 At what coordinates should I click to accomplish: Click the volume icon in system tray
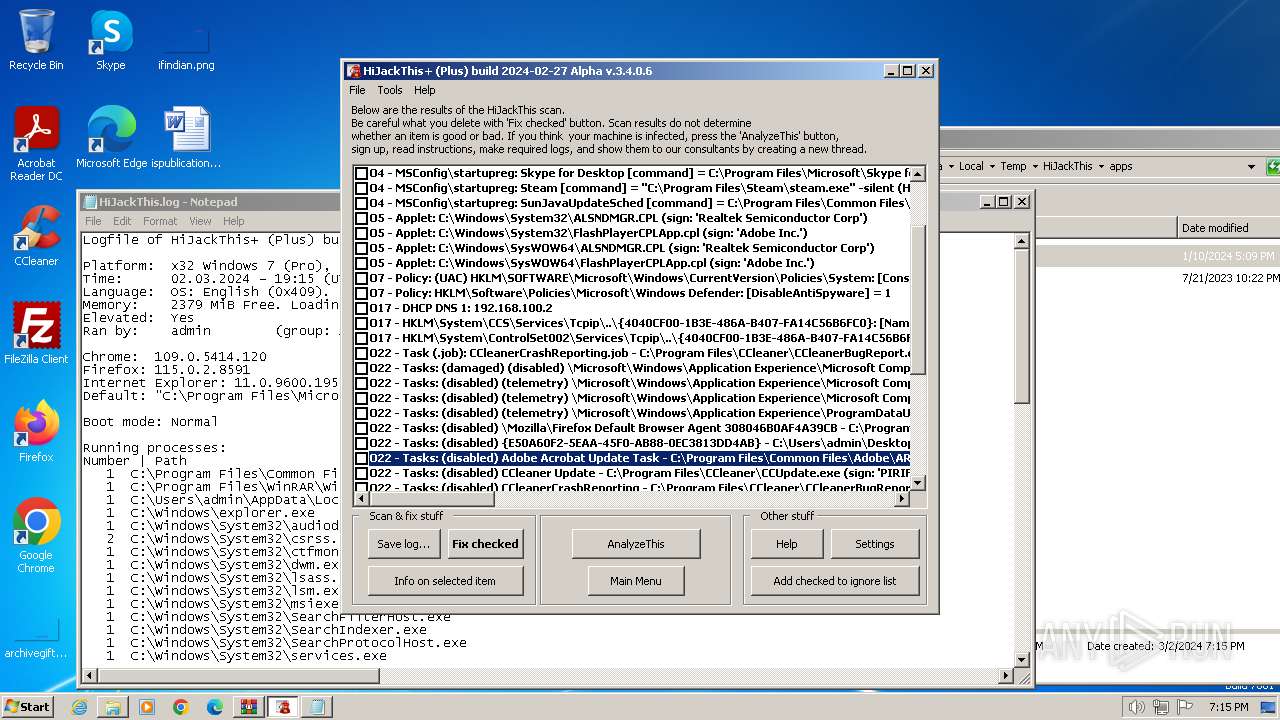tap(1137, 707)
